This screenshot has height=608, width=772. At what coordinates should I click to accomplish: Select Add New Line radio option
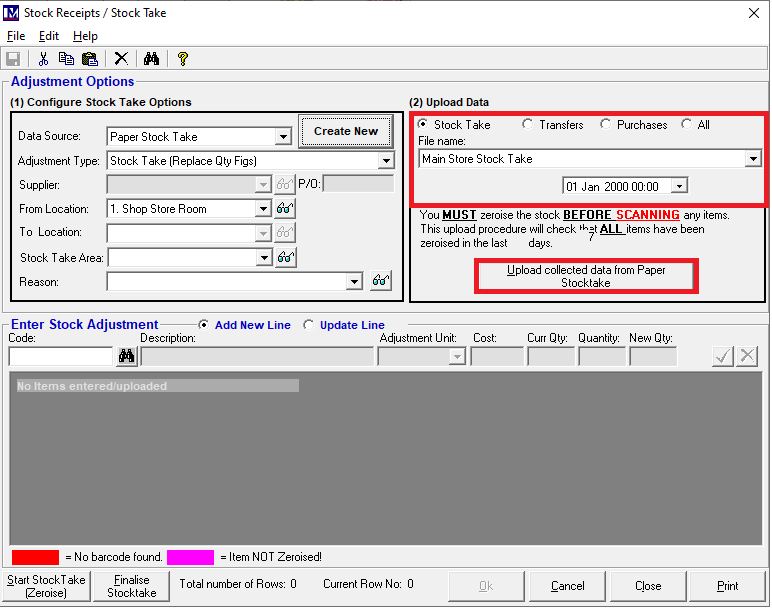(x=203, y=325)
